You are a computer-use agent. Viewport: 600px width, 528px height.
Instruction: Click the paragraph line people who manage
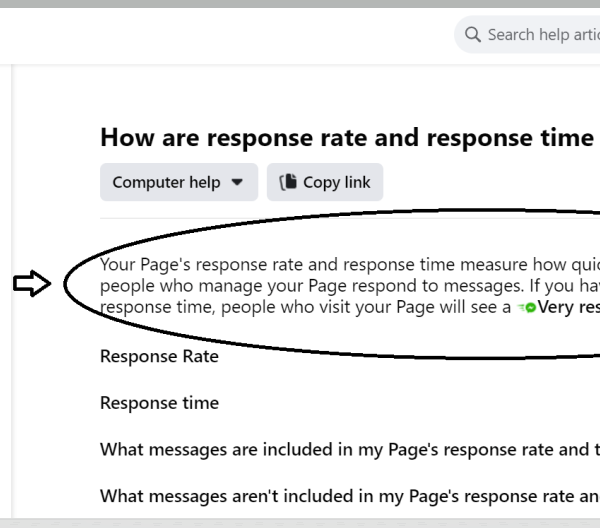click(x=350, y=286)
